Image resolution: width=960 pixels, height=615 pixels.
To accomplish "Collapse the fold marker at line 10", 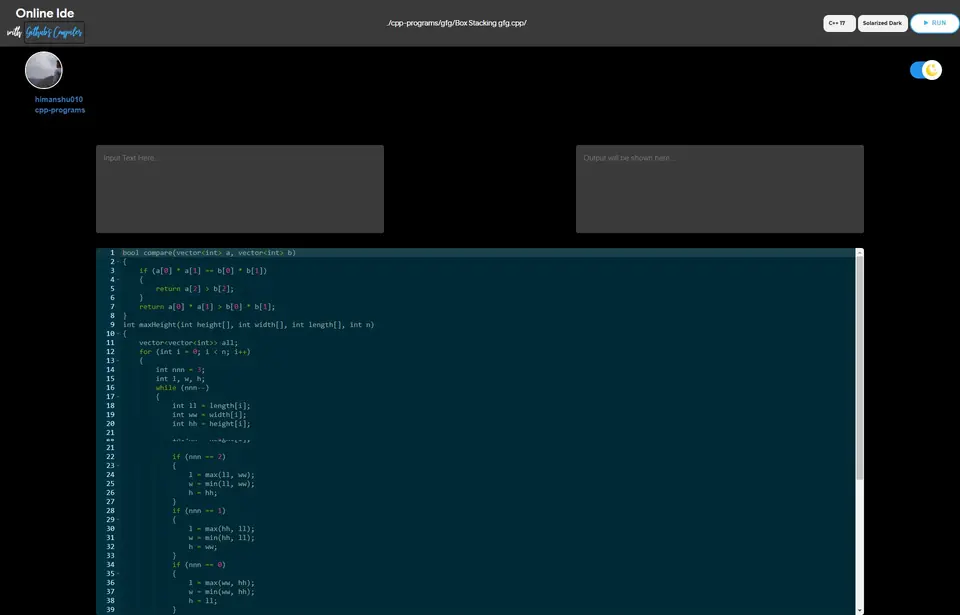I will pos(118,334).
